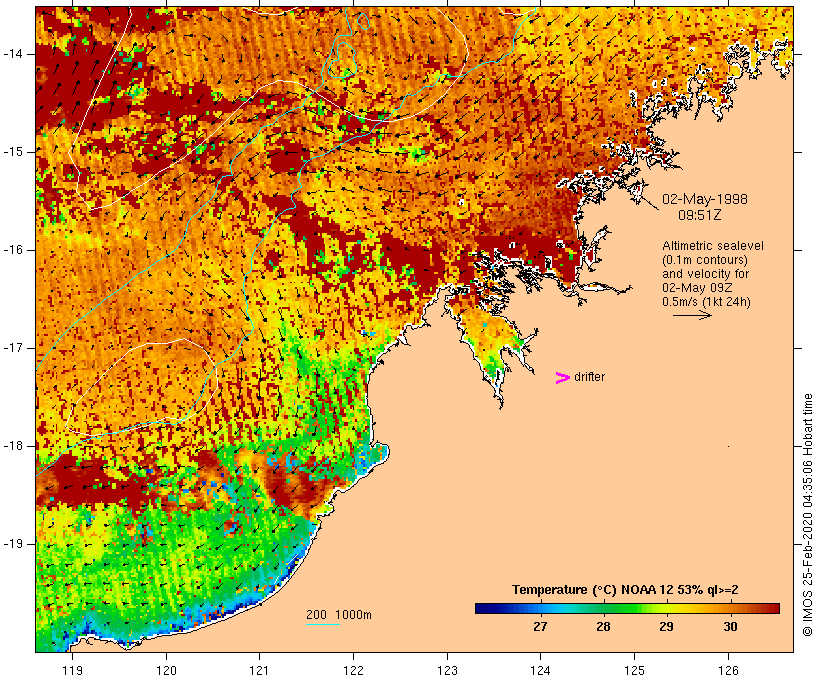Click the cyan 200m contour legend line
This screenshot has width=820, height=680.
pyautogui.click(x=323, y=624)
